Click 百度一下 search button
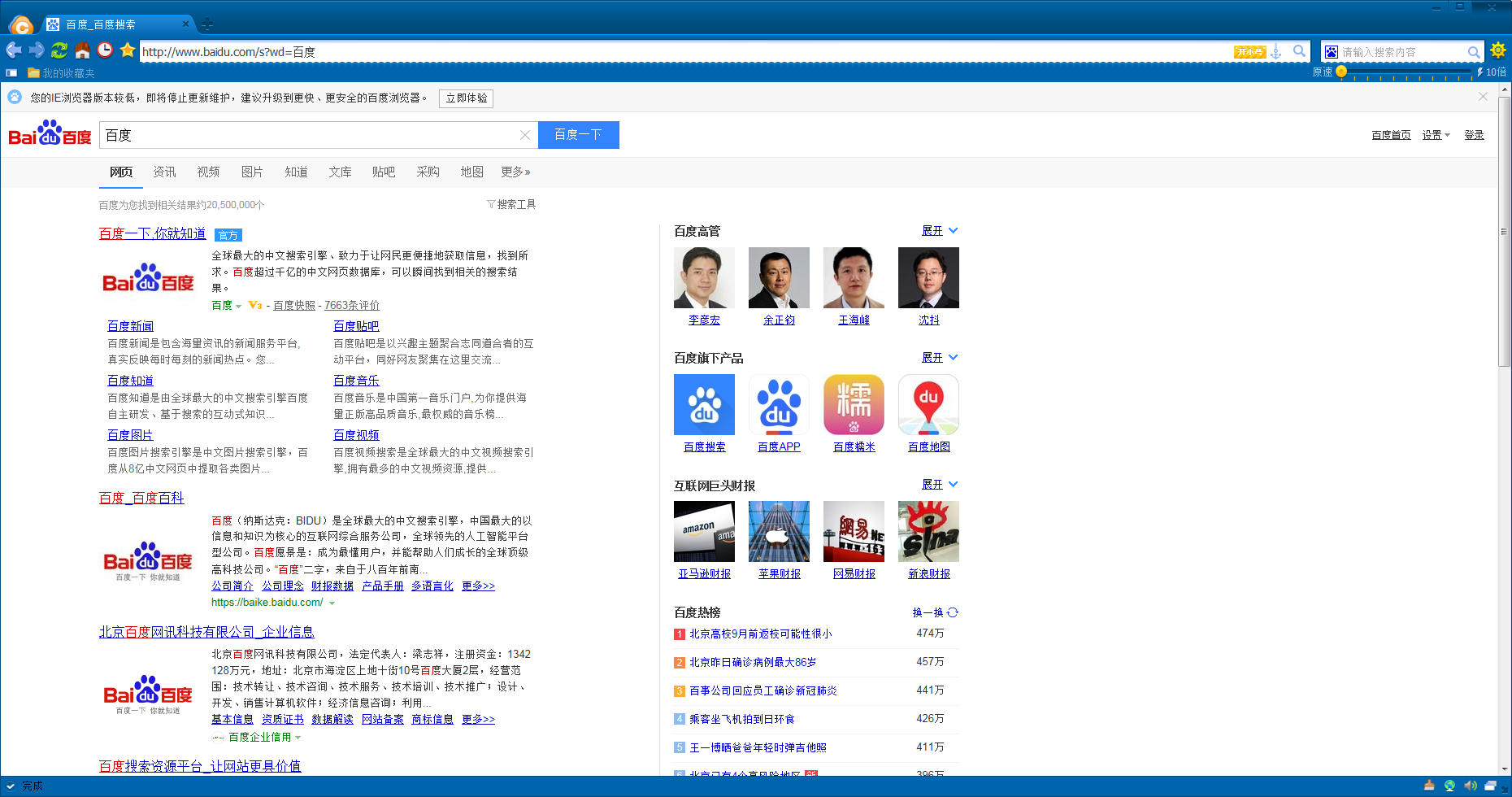The height and width of the screenshot is (797, 1512). point(579,135)
